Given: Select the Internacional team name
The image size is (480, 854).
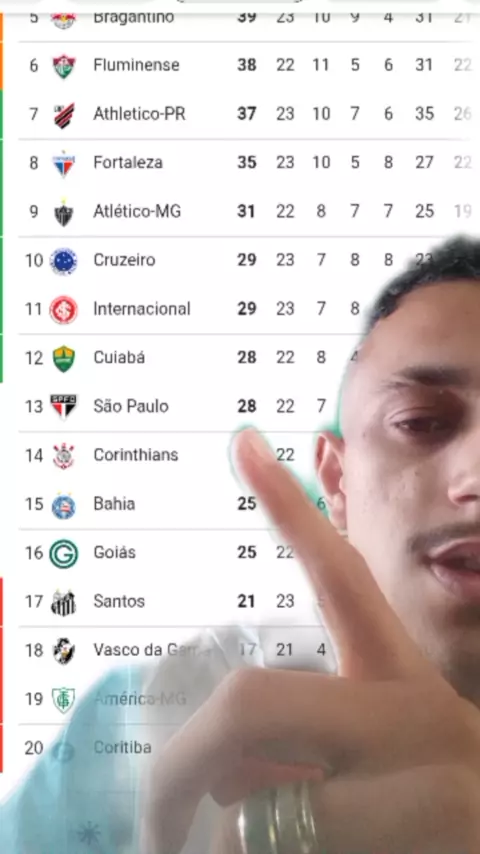Looking at the screenshot, I should coord(142,309).
